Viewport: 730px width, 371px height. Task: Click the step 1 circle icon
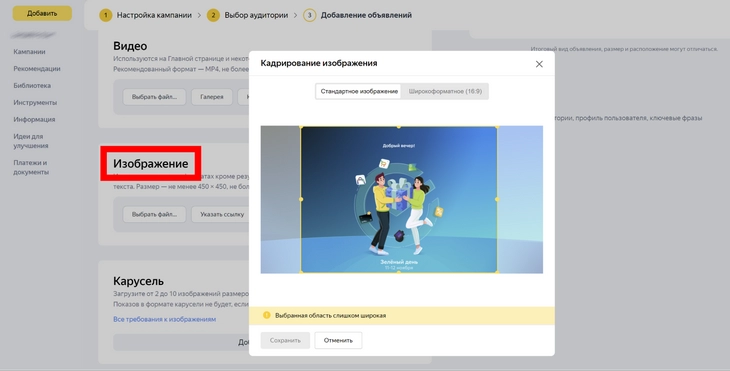(106, 15)
